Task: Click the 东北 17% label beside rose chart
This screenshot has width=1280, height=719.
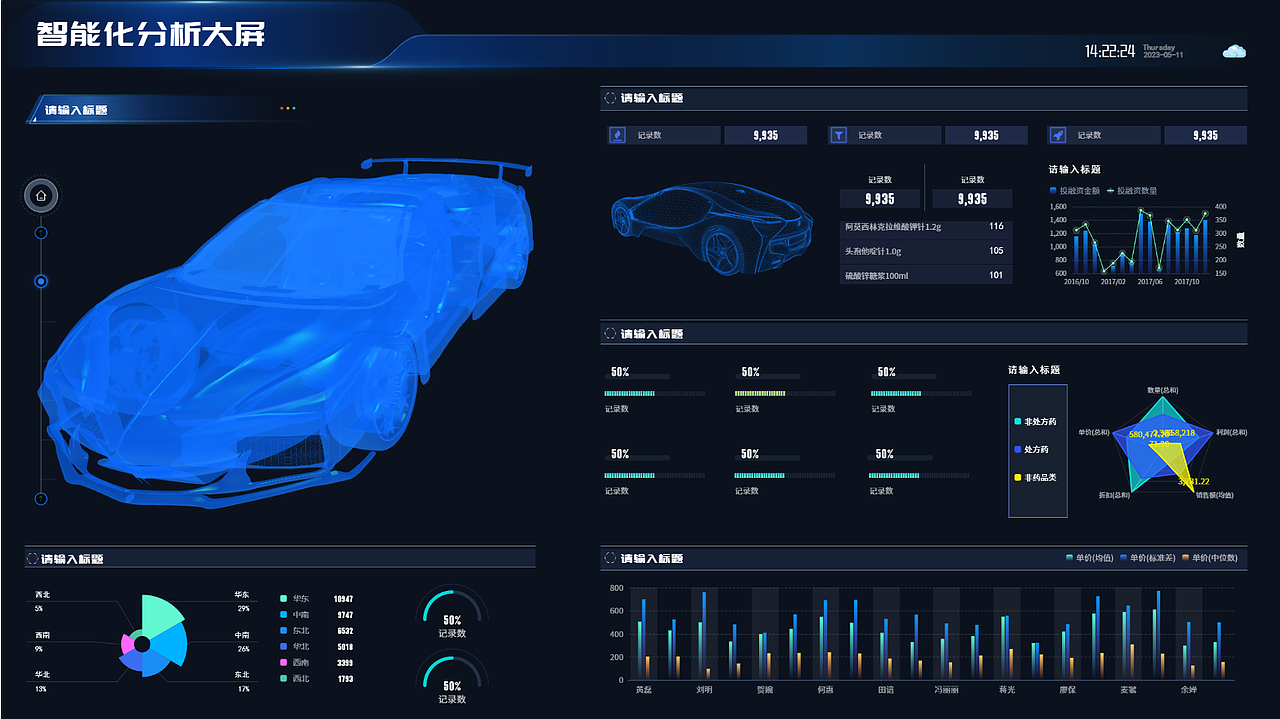Action: pyautogui.click(x=243, y=682)
